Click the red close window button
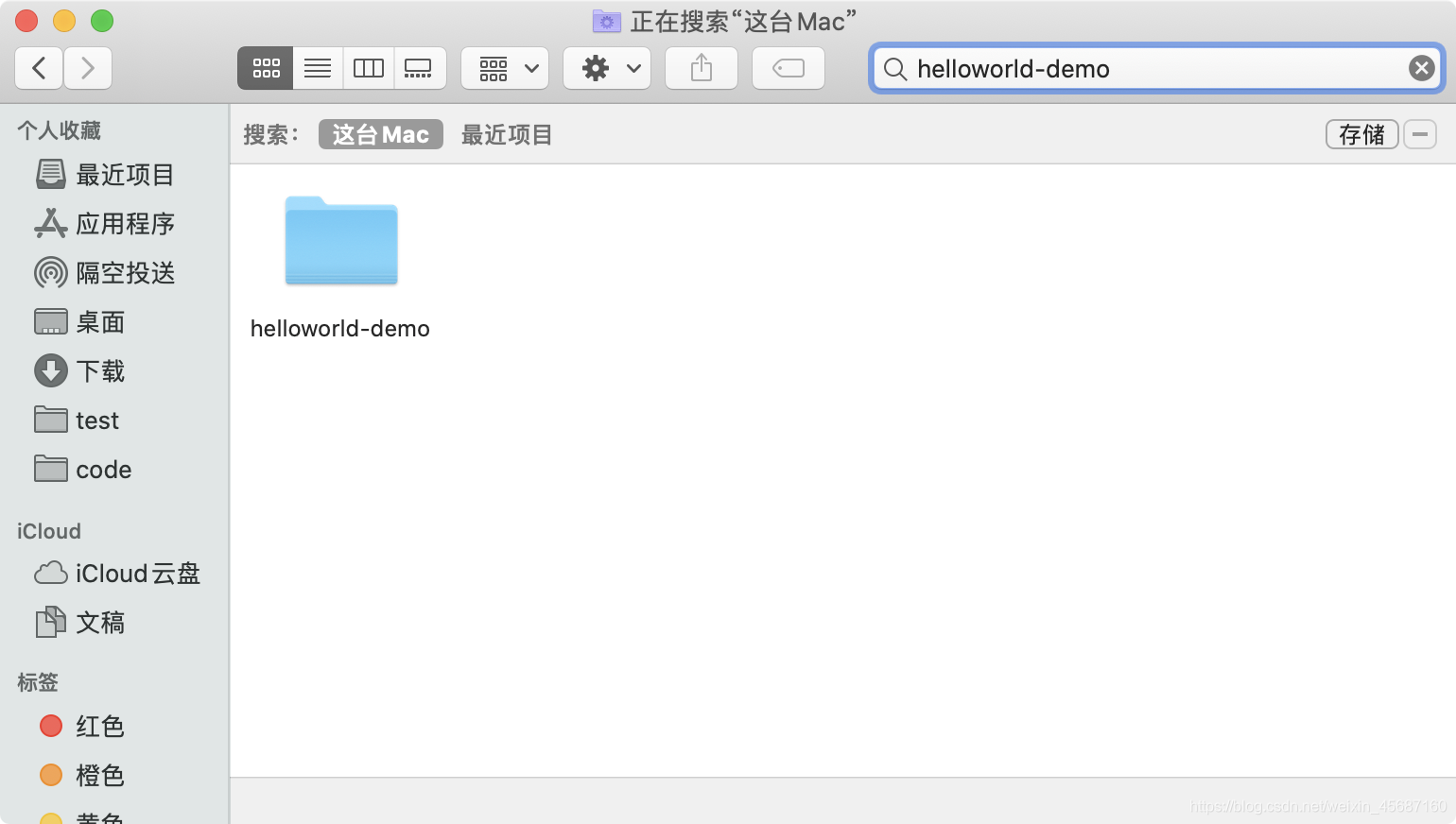1456x824 pixels. (26, 21)
